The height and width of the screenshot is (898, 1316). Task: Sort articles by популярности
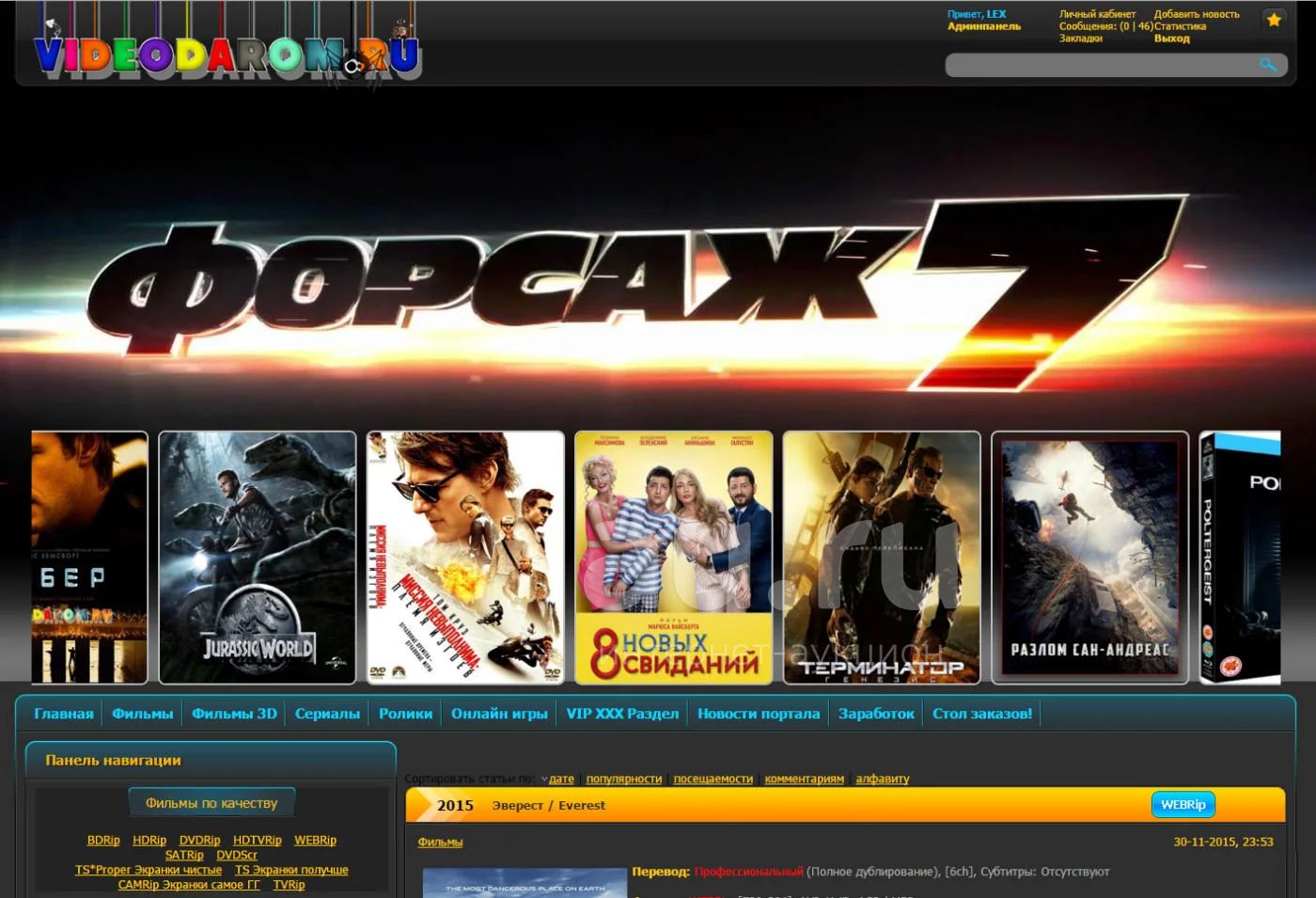[623, 779]
